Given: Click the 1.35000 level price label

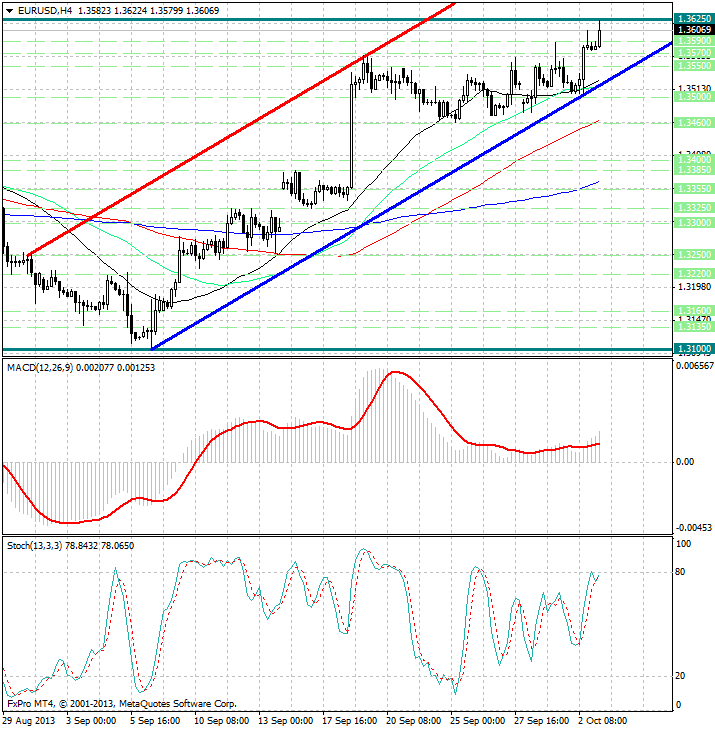Looking at the screenshot, I should pos(694,97).
